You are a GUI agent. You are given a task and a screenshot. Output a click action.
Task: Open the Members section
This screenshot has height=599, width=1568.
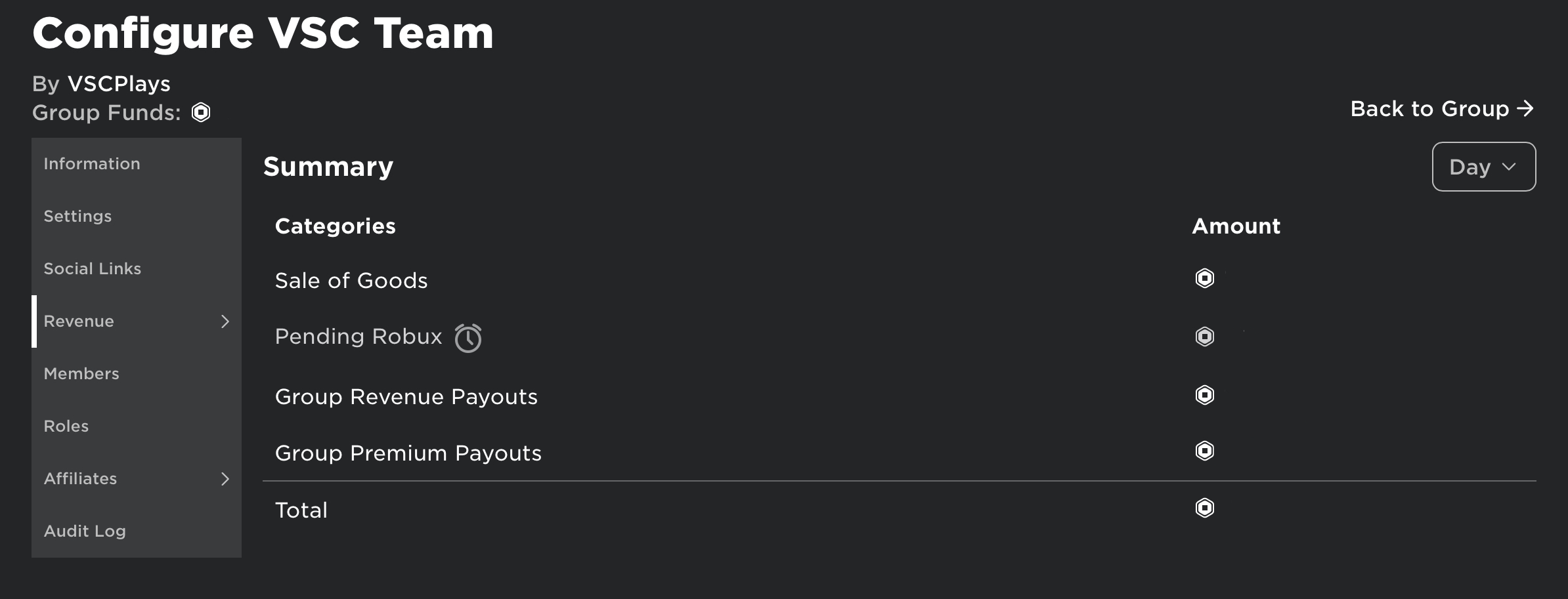(81, 373)
